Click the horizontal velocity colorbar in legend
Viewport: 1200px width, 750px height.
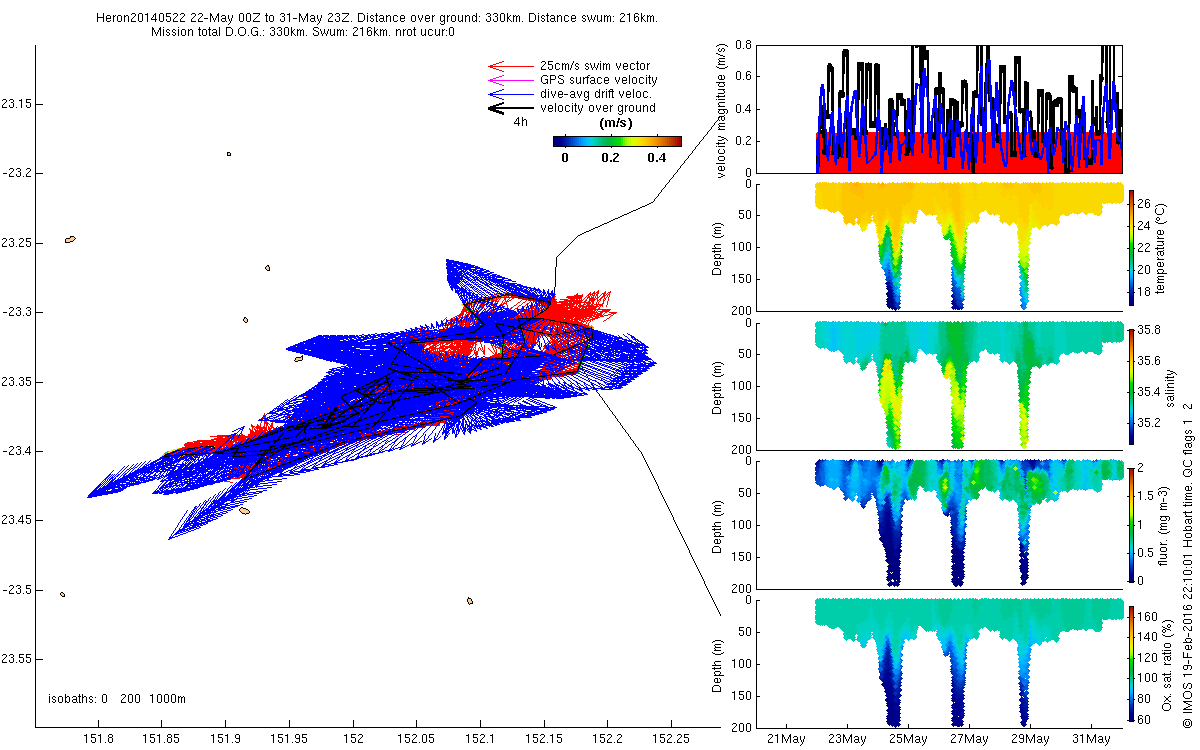coord(617,142)
